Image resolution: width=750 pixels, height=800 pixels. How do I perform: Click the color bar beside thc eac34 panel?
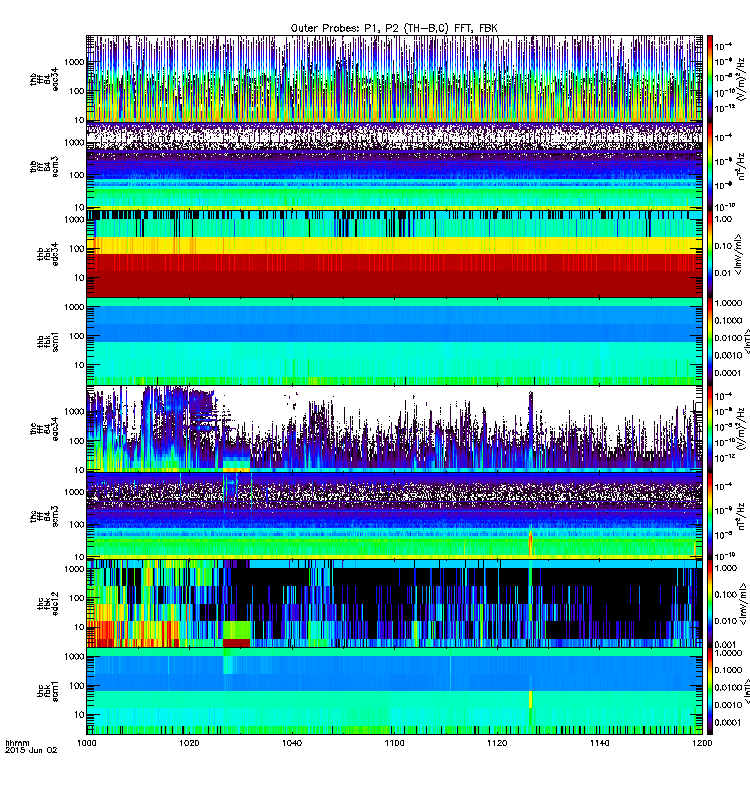pos(709,429)
